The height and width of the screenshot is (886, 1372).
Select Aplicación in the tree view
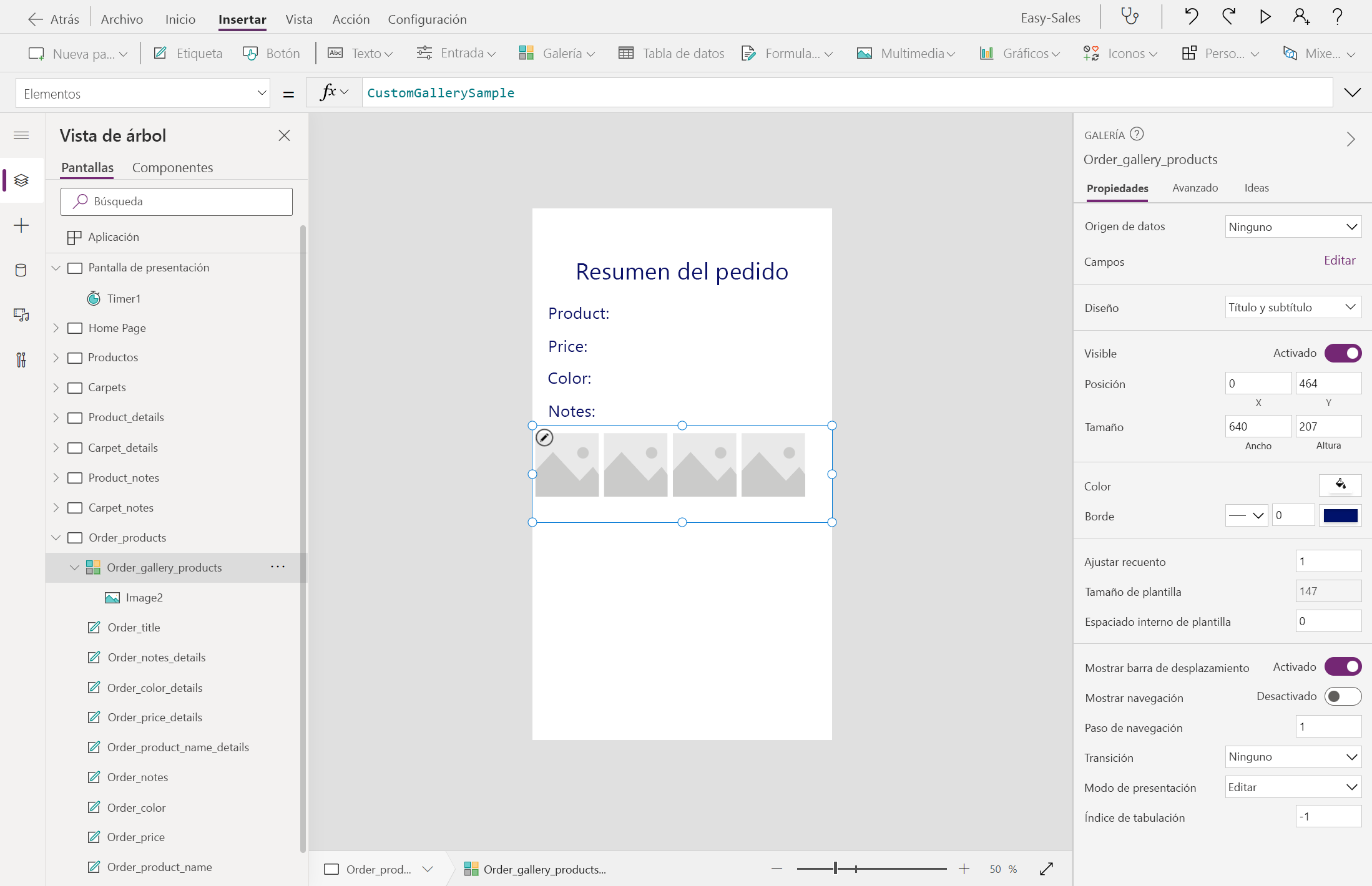(x=114, y=236)
